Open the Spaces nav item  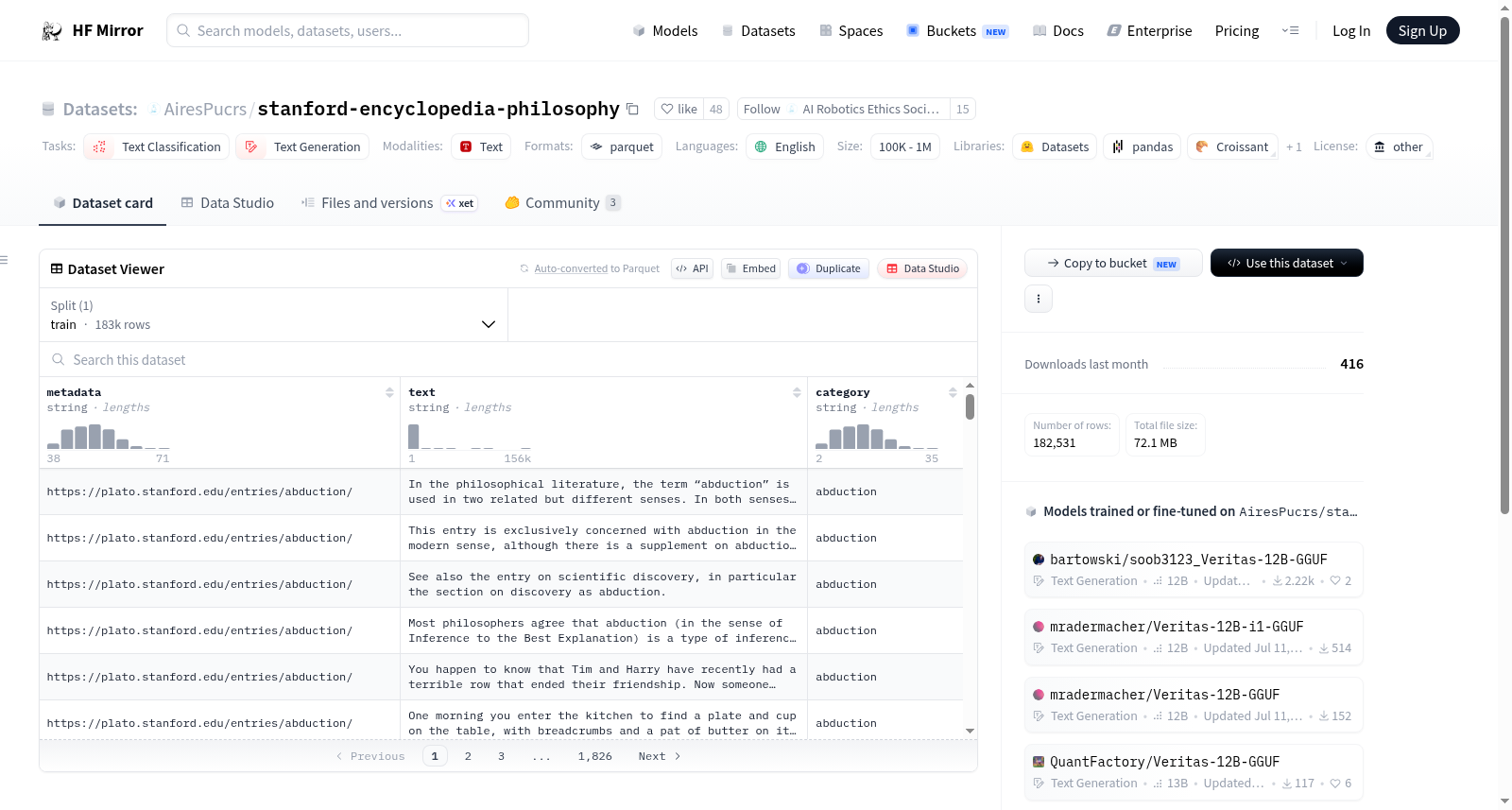tap(850, 30)
